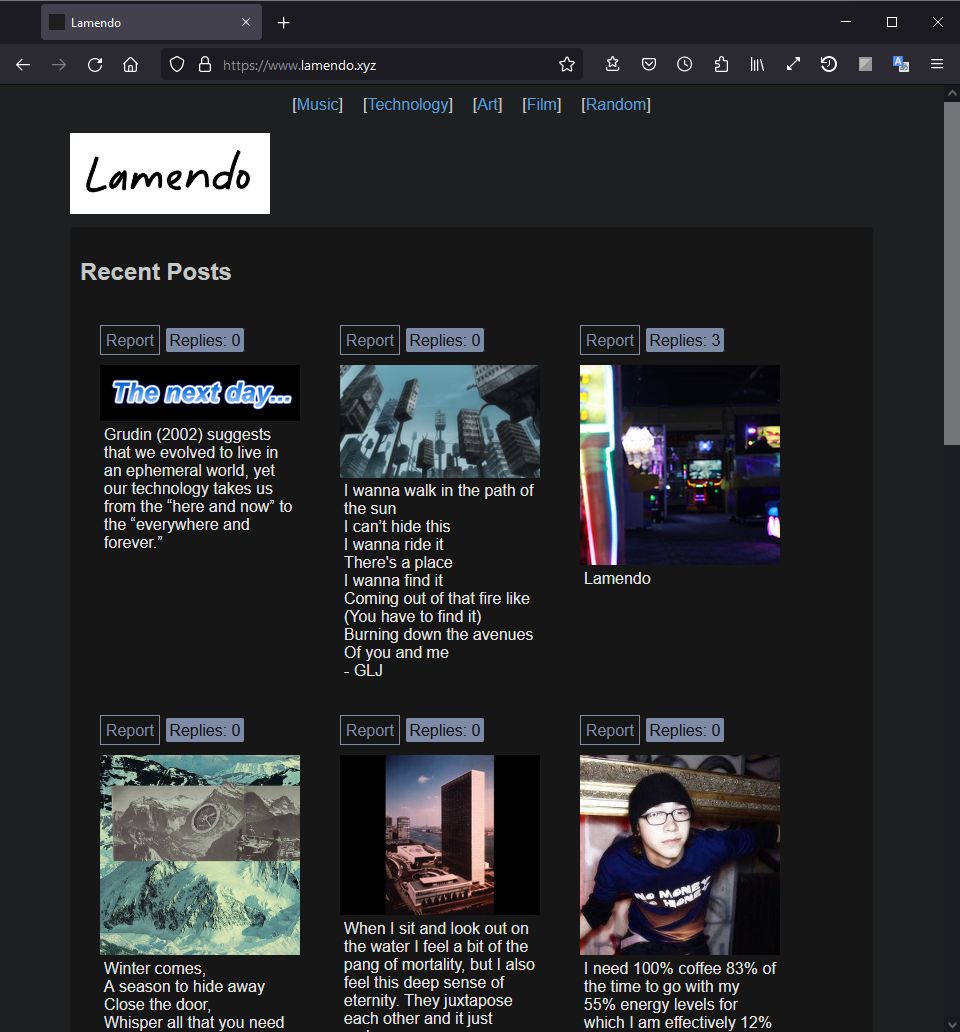Viewport: 960px width, 1032px height.
Task: Open replies for the skyscraper post
Action: point(445,730)
